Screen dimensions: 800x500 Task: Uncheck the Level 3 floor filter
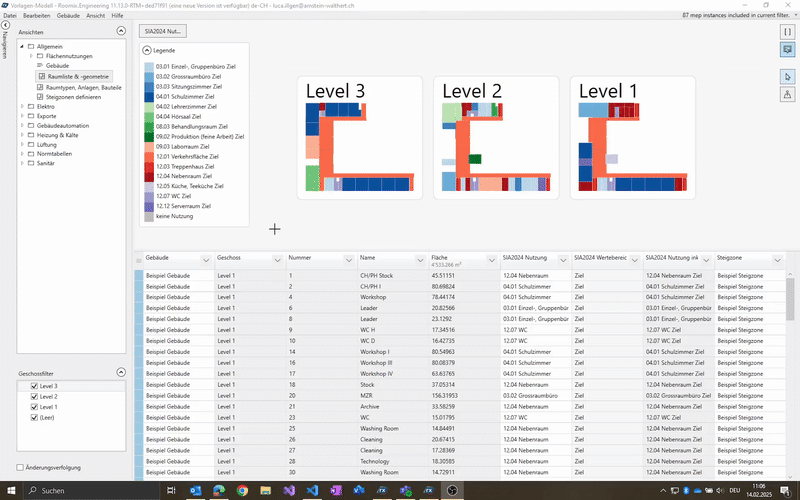pyautogui.click(x=35, y=386)
